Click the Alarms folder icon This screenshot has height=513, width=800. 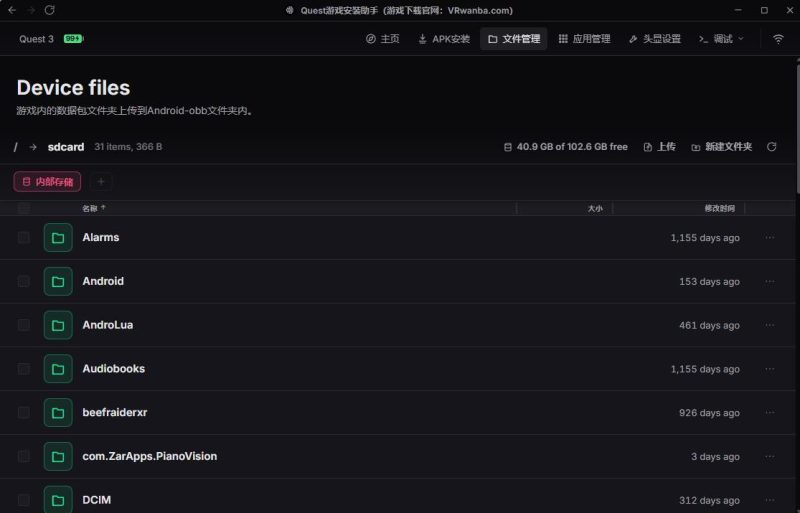click(x=58, y=237)
